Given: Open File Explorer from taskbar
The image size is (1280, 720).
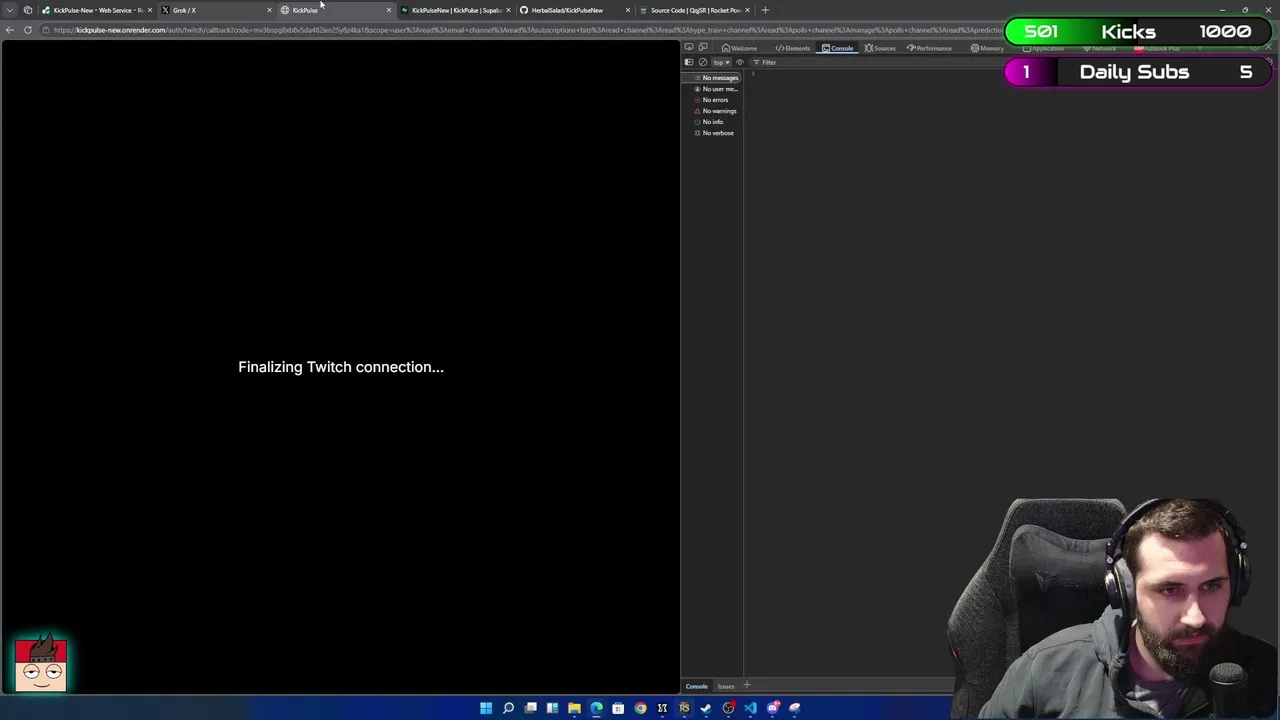Looking at the screenshot, I should [x=574, y=708].
